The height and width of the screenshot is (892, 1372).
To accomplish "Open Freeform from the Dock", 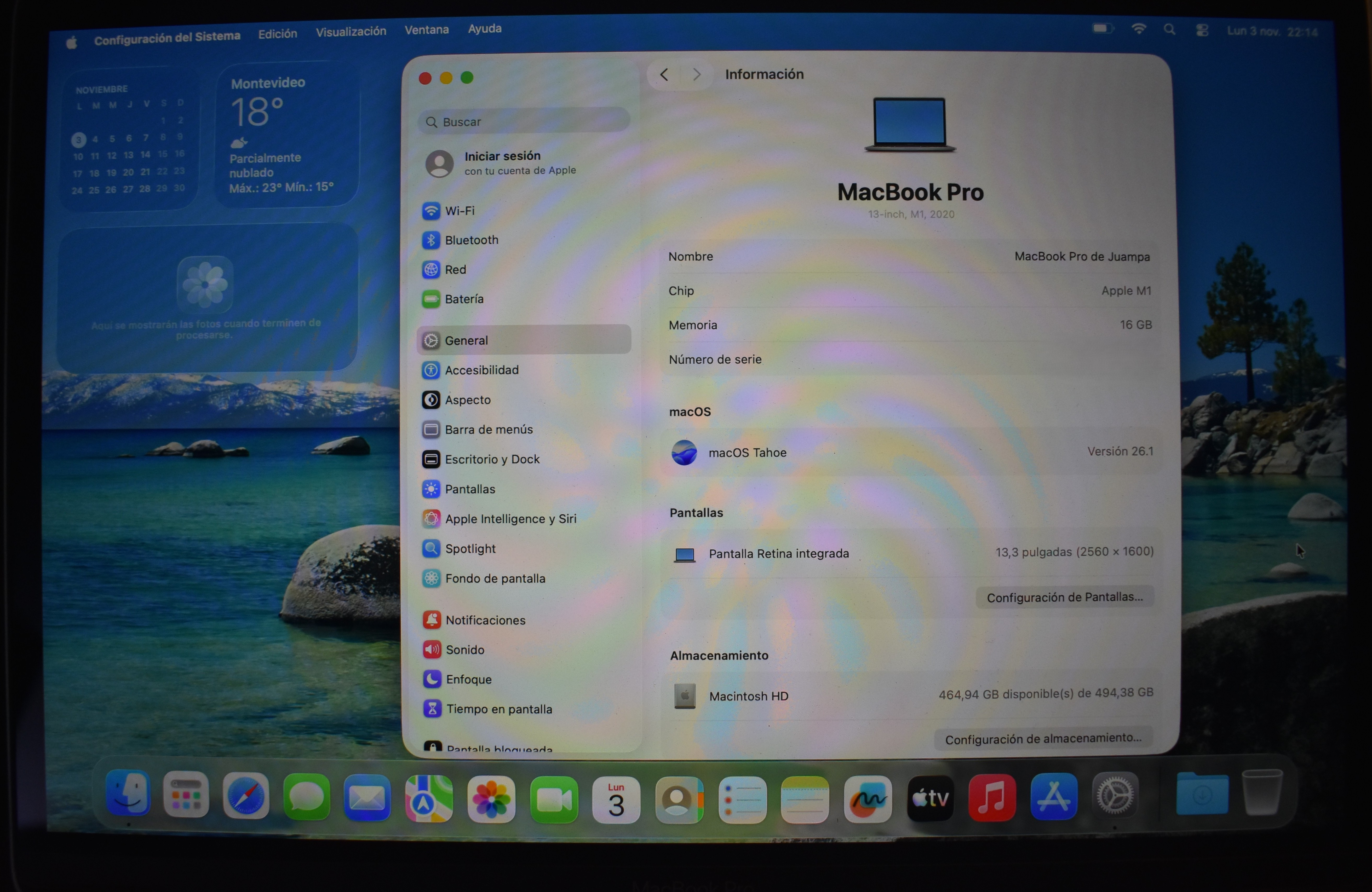I will 868,799.
